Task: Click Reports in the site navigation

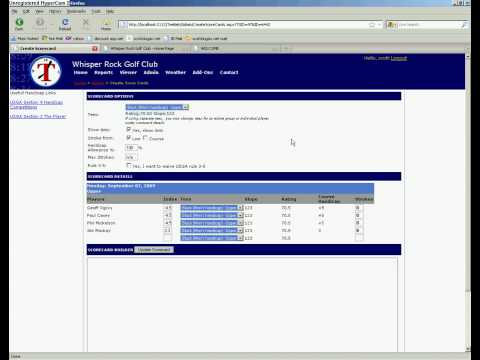Action: point(104,72)
